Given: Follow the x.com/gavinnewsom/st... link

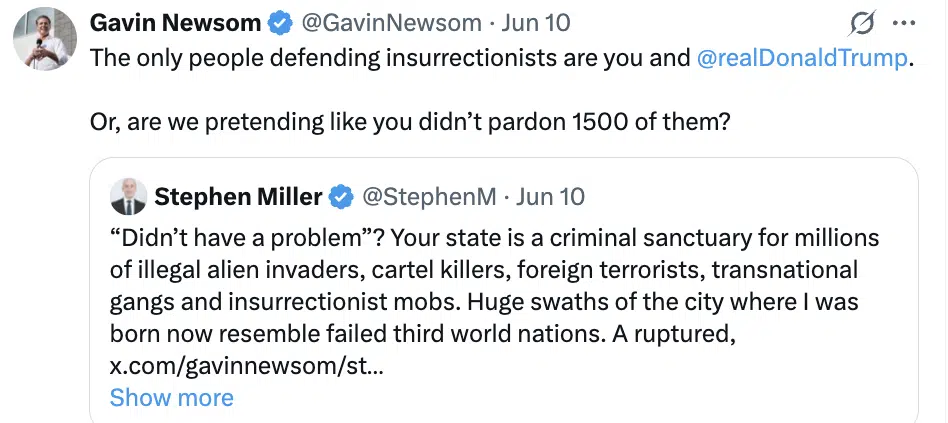Looking at the screenshot, I should coord(246,366).
